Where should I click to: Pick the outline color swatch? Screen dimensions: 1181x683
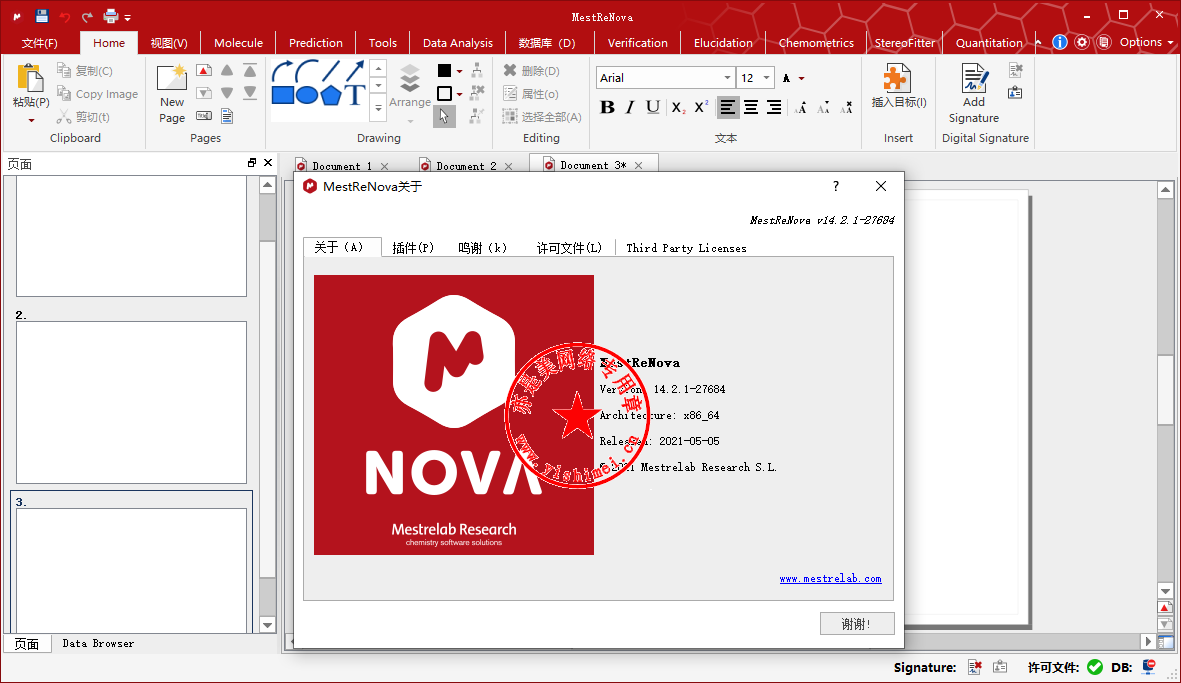point(444,93)
